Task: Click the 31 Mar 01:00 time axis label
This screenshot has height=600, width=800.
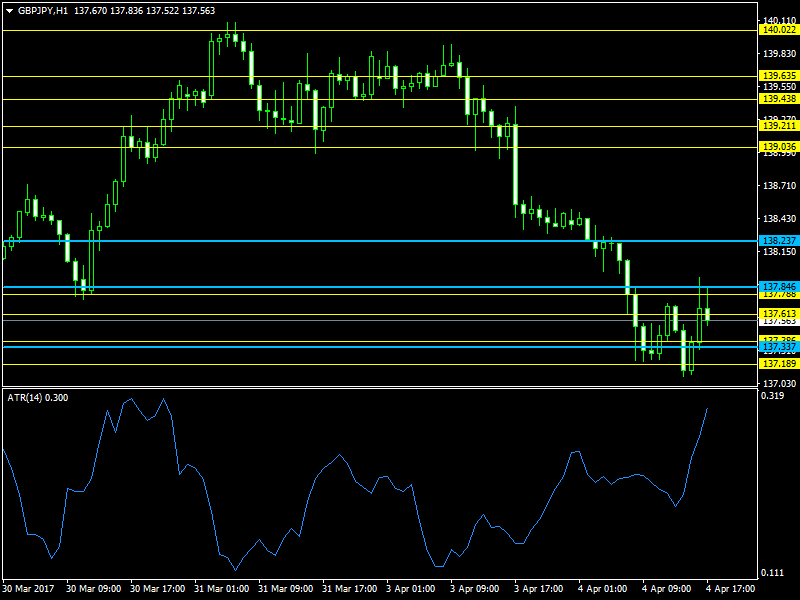Action: point(221,589)
